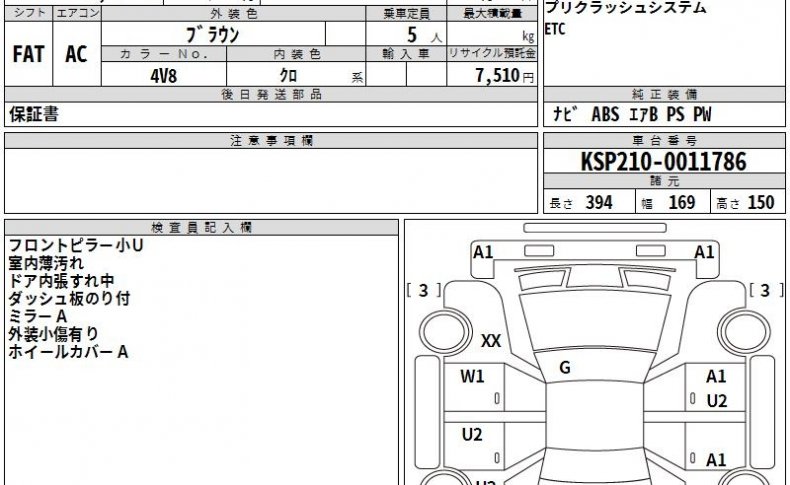Select the AC air conditioner value
The image size is (790, 485).
coord(76,54)
